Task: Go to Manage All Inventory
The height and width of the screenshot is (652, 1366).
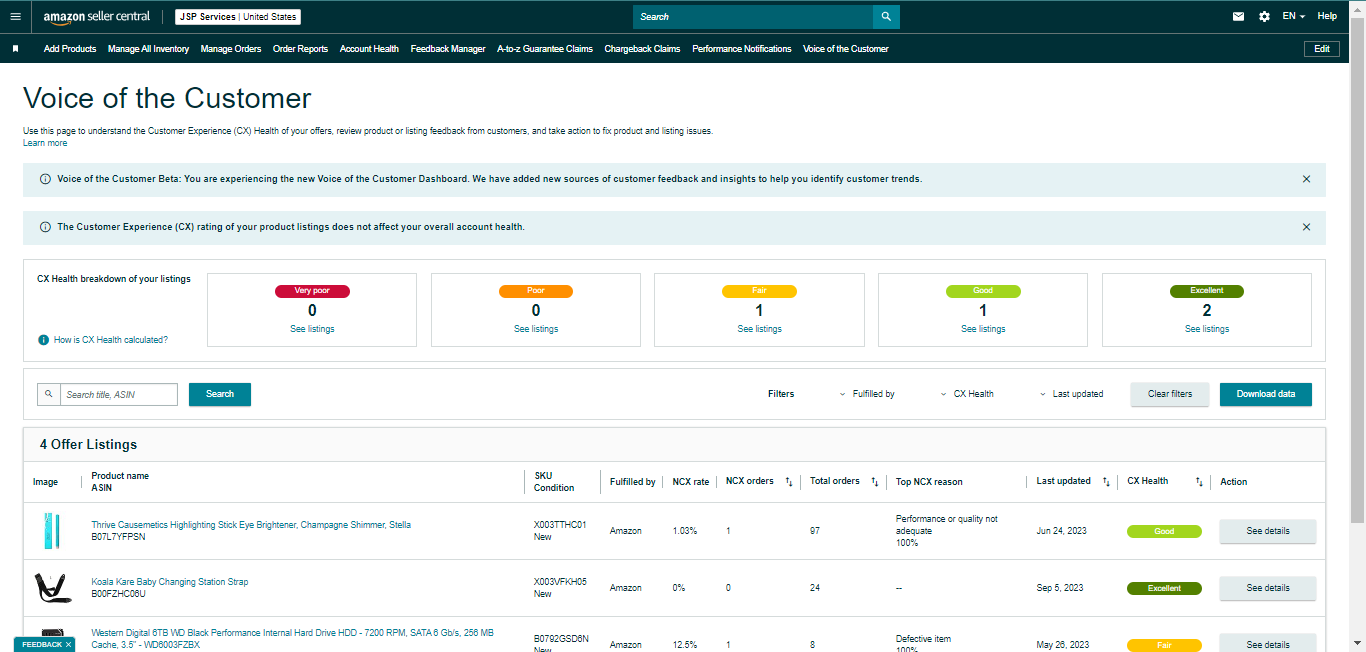Action: click(x=148, y=49)
